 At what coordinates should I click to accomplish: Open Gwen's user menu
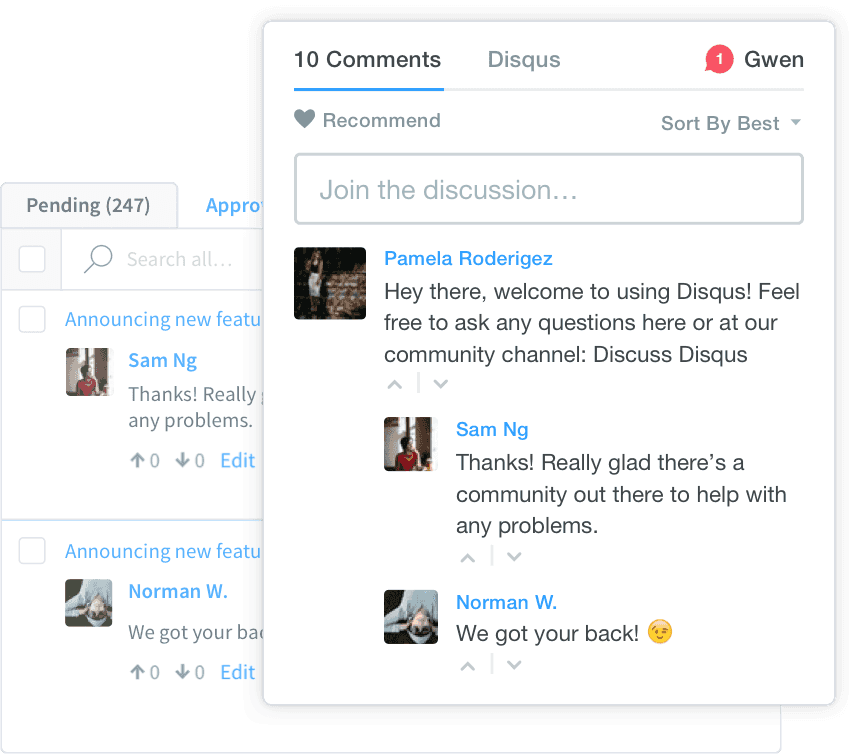774,60
